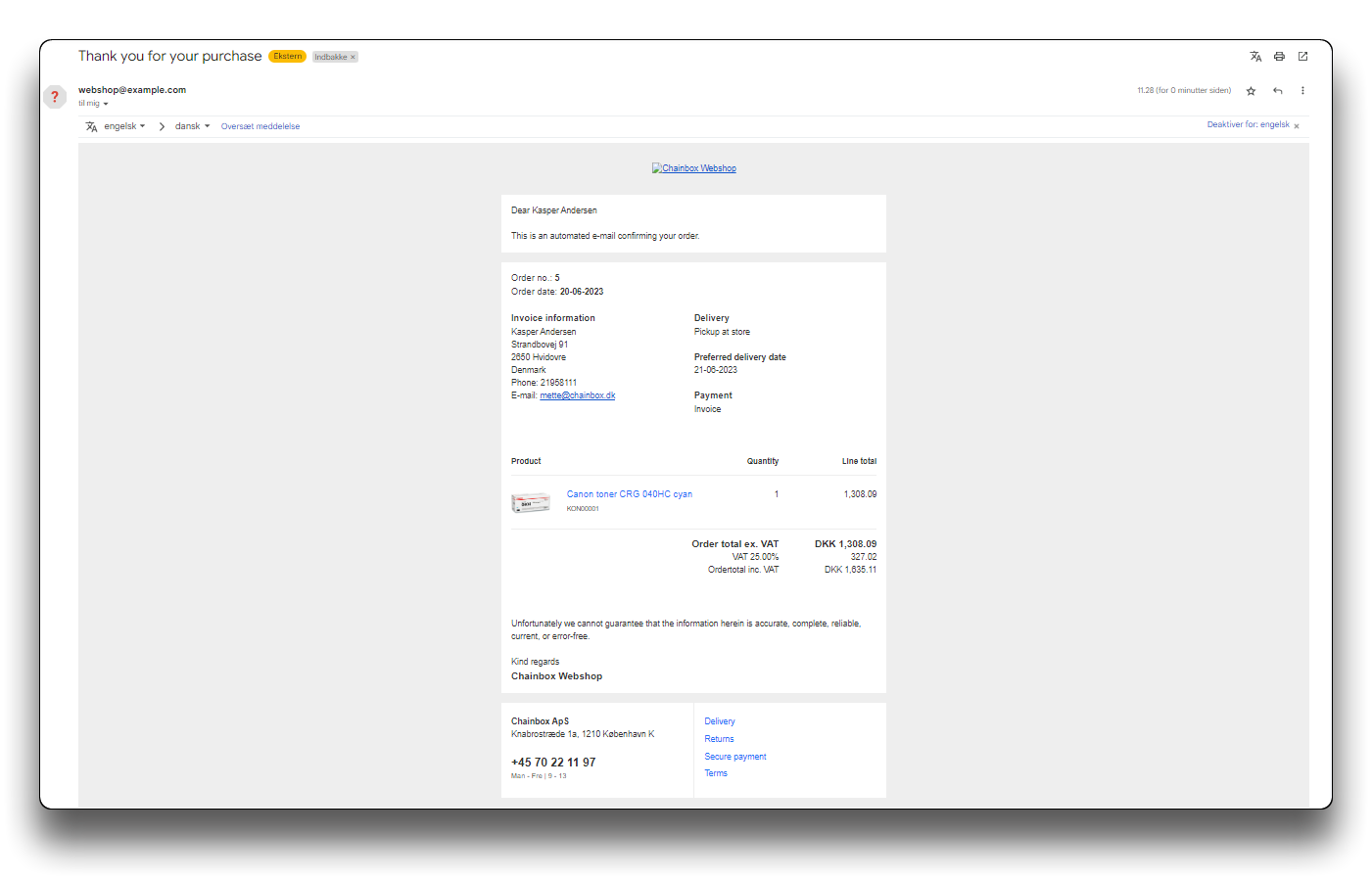
Task: Print this email with the printer icon
Action: pyautogui.click(x=1279, y=57)
